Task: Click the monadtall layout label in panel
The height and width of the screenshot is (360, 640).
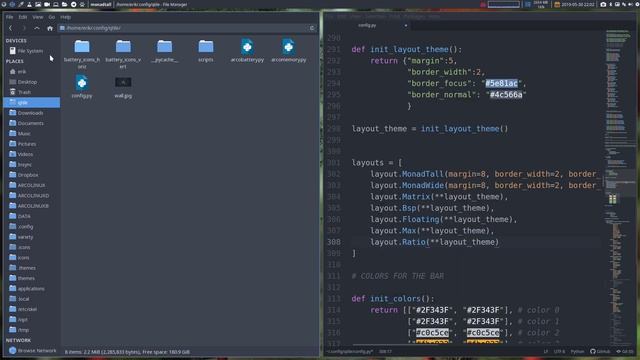Action: point(101,4)
